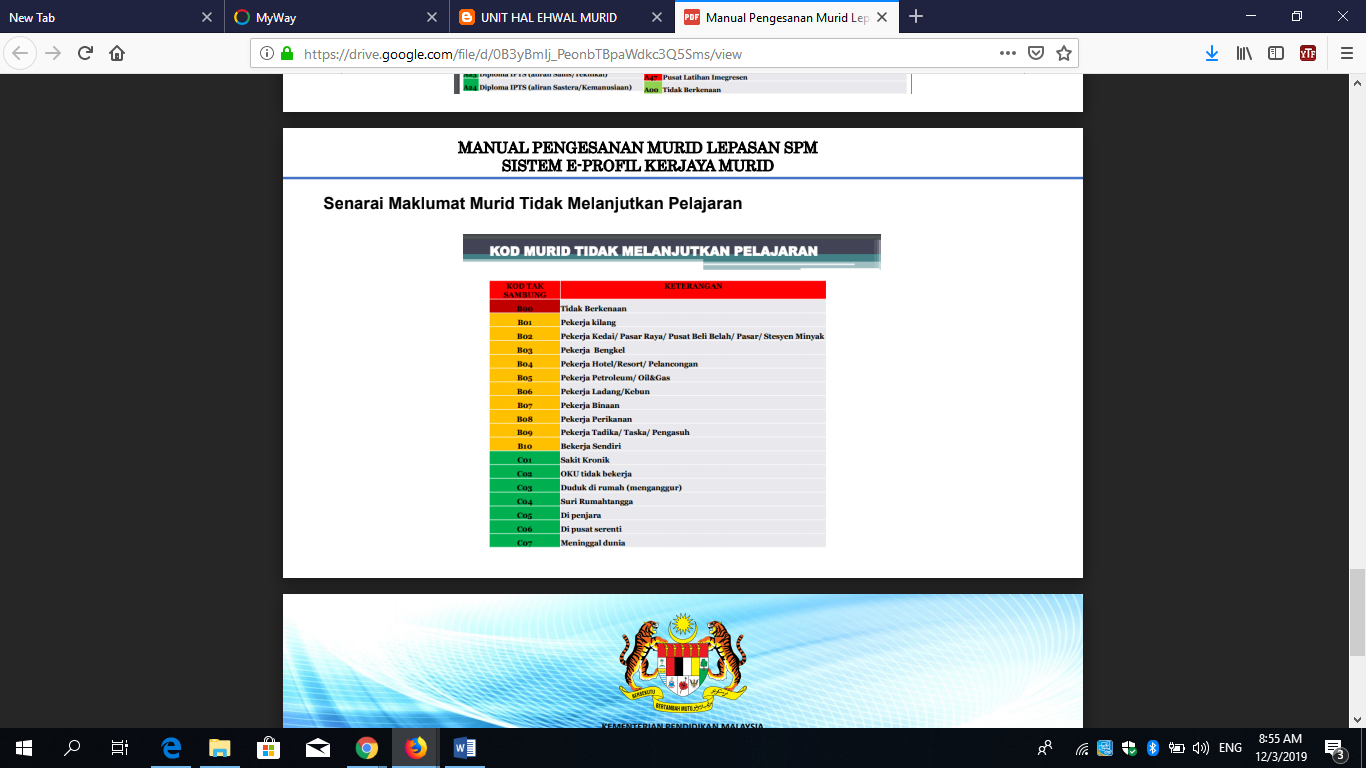This screenshot has height=768, width=1366.
Task: Show site information icon in address bar
Action: (x=267, y=54)
